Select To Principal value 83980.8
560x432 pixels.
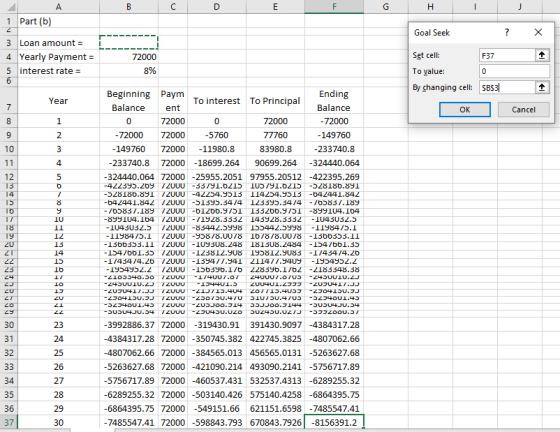pyautogui.click(x=275, y=149)
